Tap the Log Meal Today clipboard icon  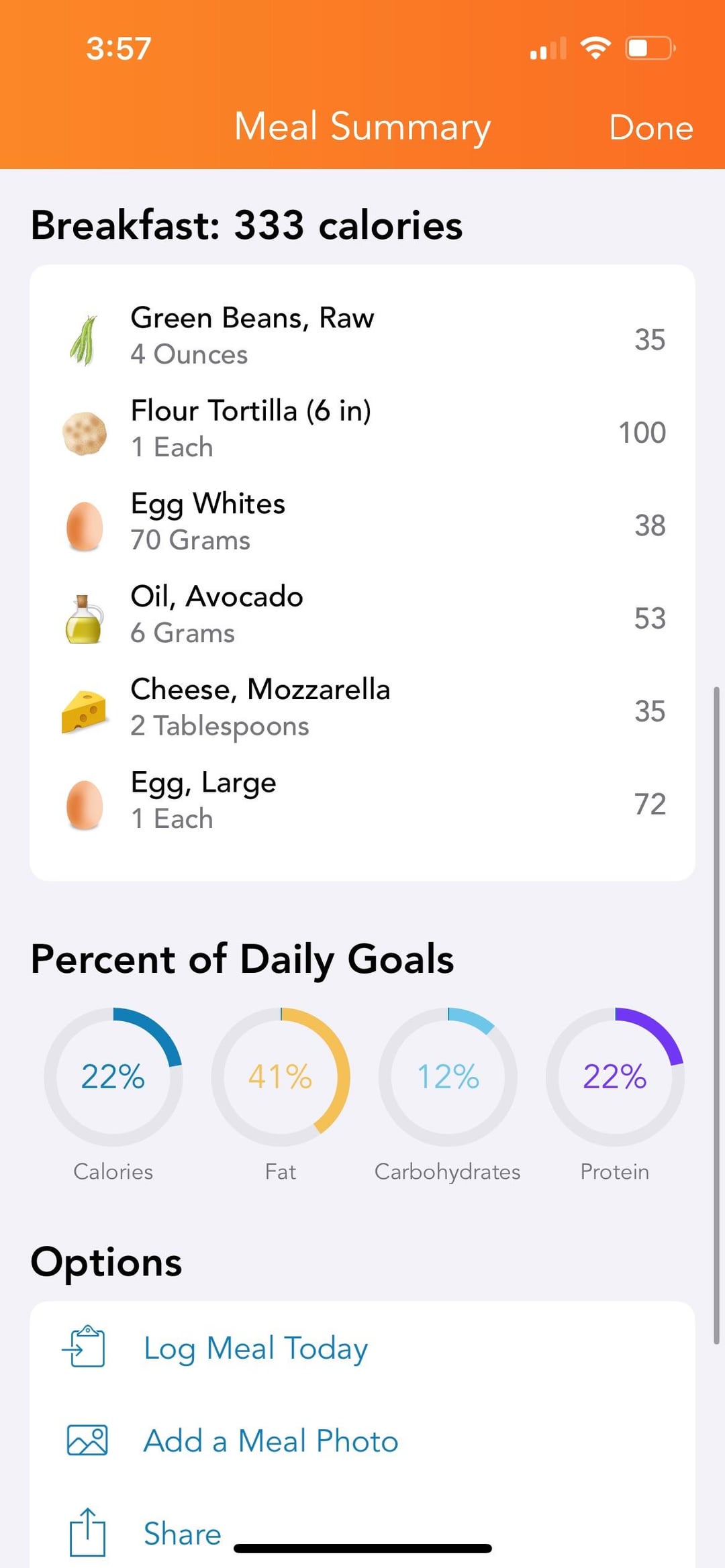click(85, 1346)
